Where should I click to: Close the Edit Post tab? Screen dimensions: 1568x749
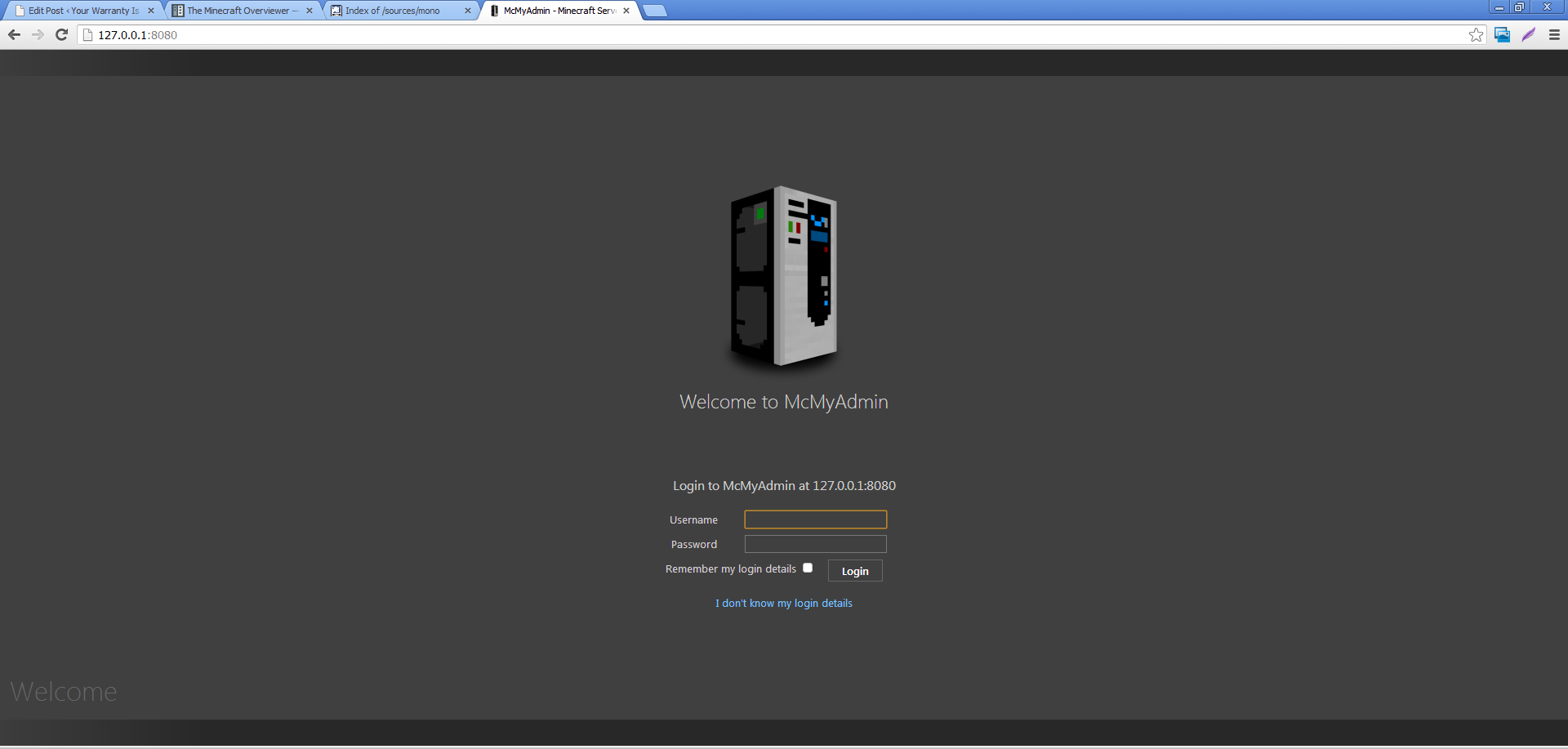click(x=151, y=11)
